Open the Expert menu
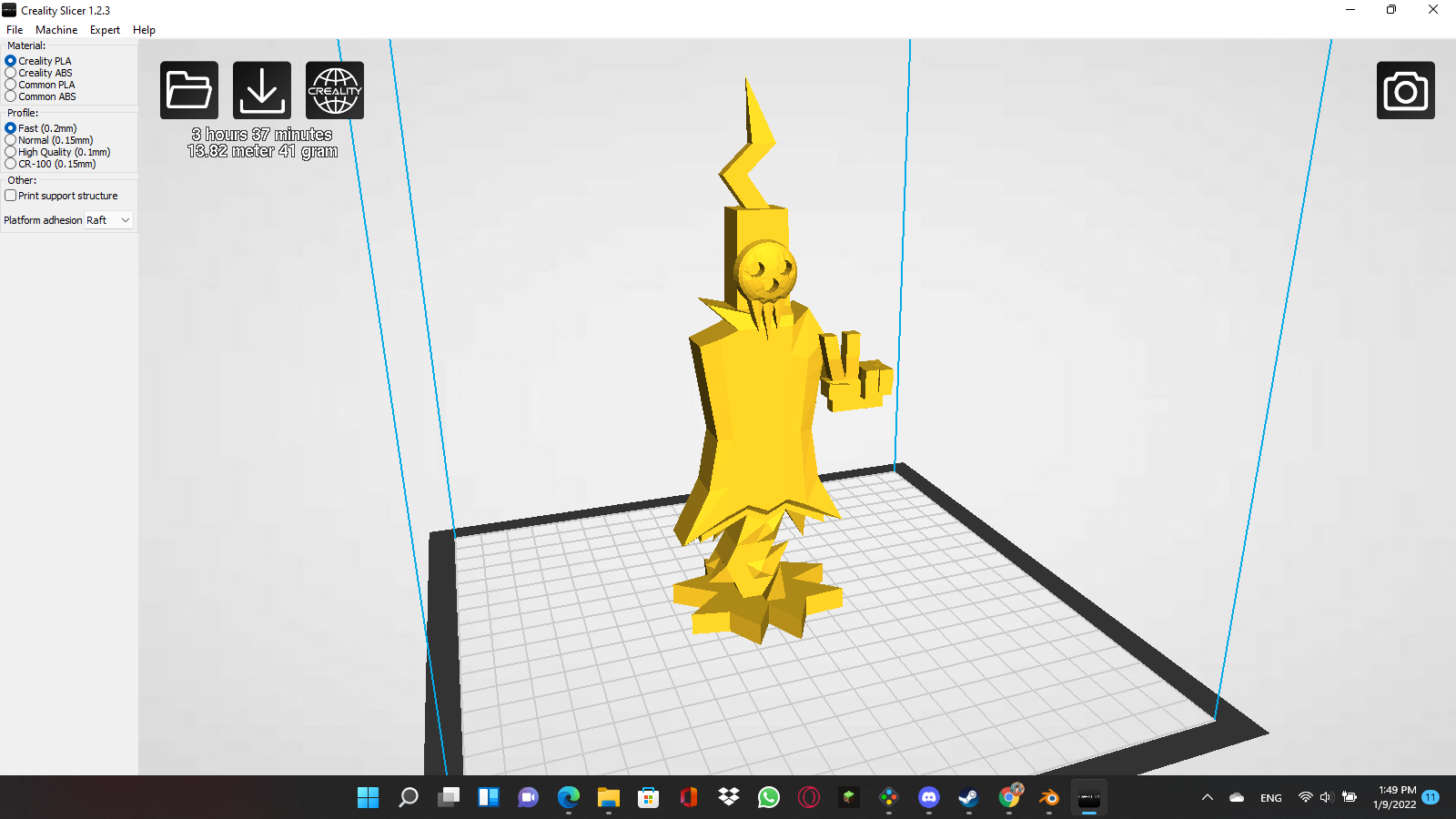The image size is (1456, 819). pos(105,30)
